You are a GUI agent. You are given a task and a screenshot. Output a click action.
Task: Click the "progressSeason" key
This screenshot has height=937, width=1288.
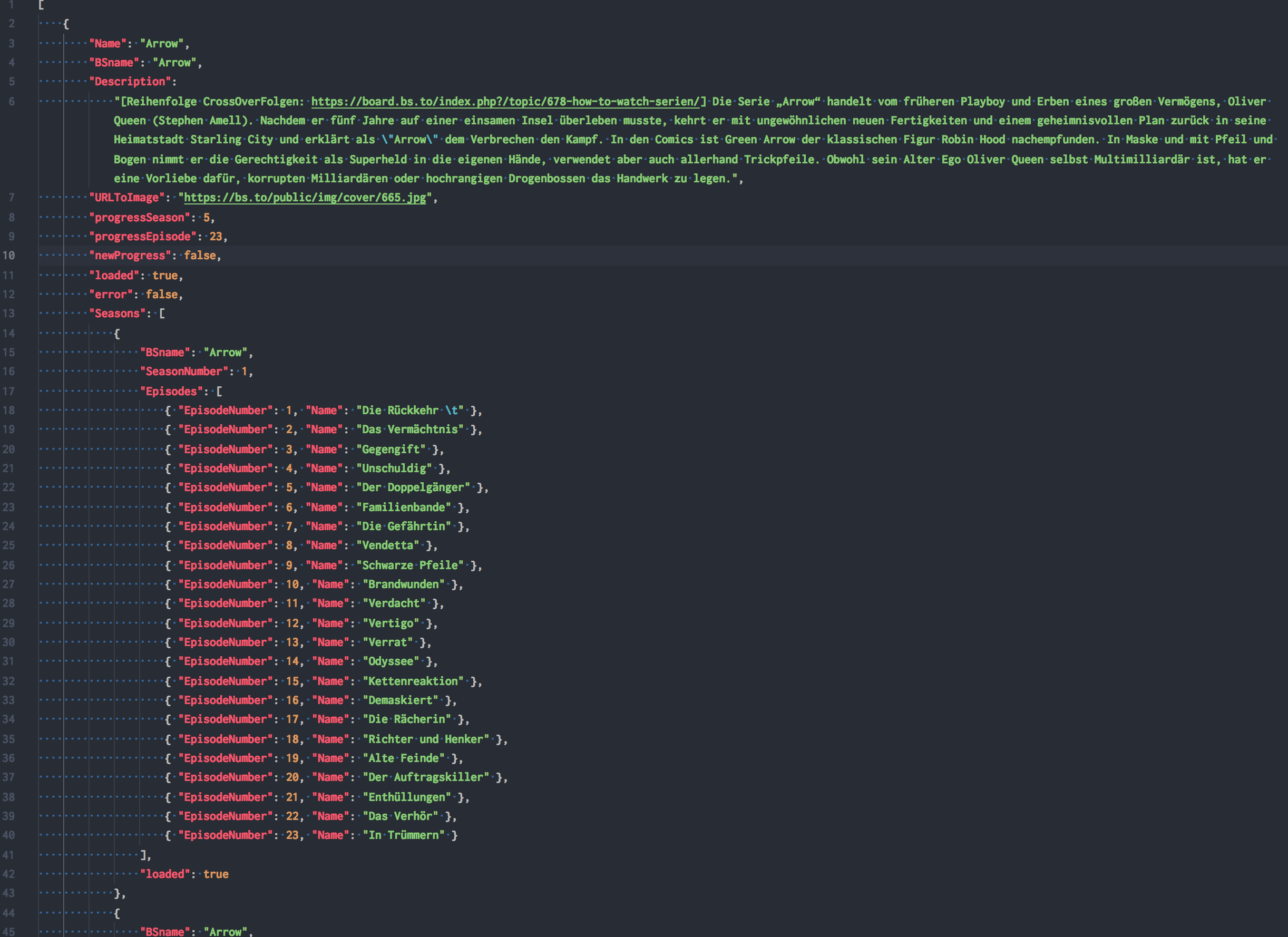[x=140, y=218]
